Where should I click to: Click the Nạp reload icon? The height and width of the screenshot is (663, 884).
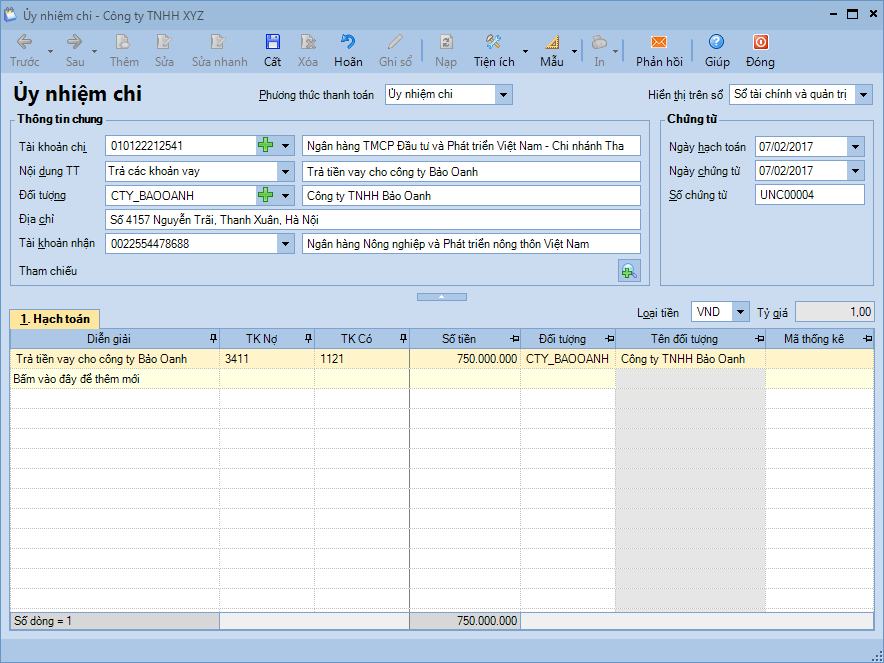[446, 42]
